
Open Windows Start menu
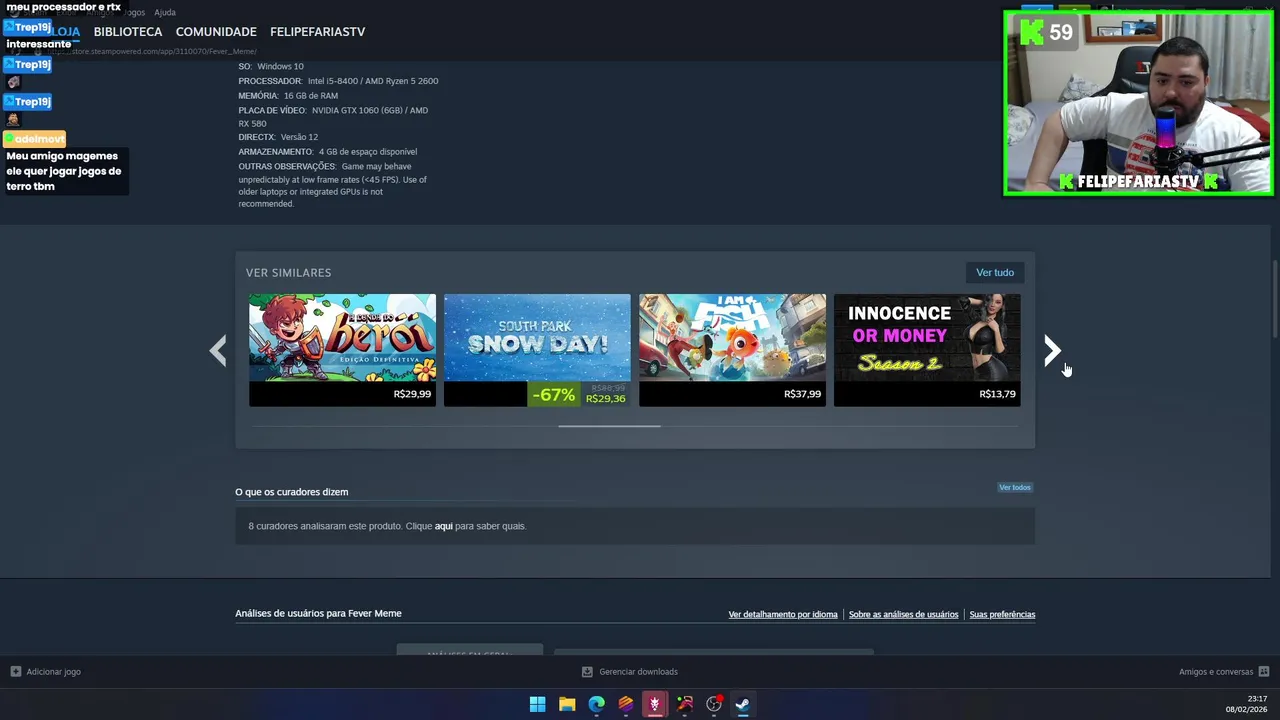pos(537,704)
